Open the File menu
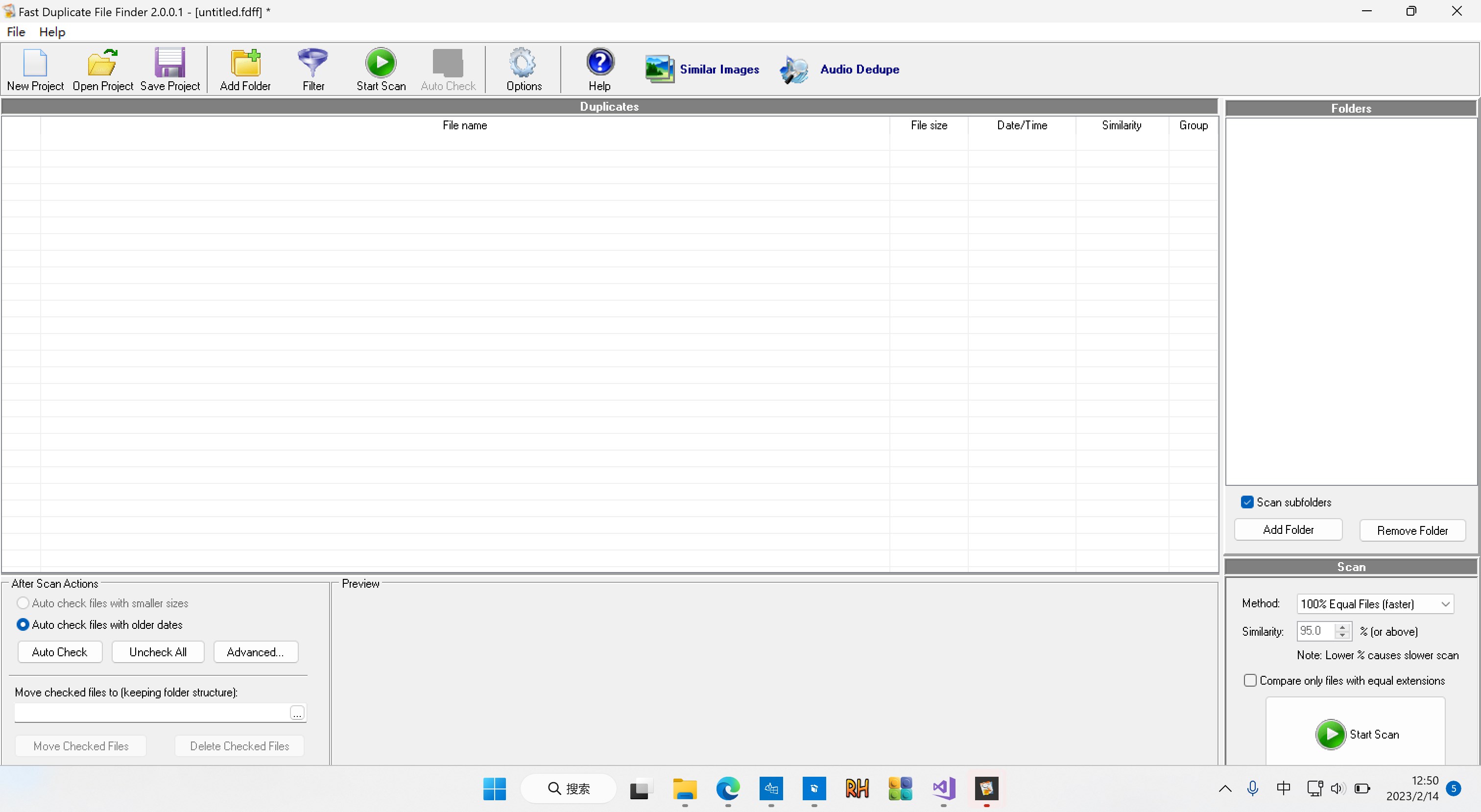 click(16, 32)
